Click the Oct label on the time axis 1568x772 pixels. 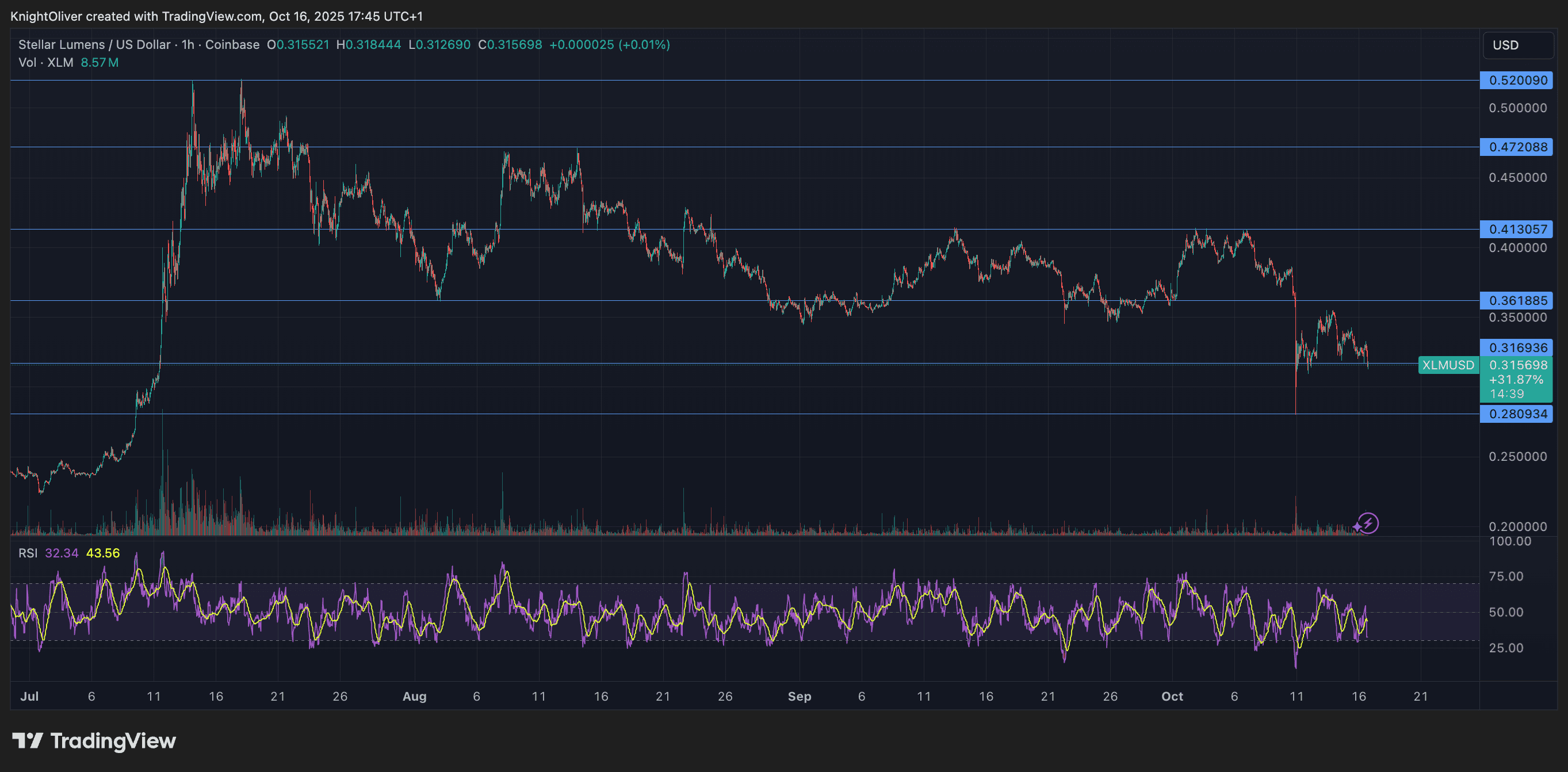click(x=1172, y=696)
